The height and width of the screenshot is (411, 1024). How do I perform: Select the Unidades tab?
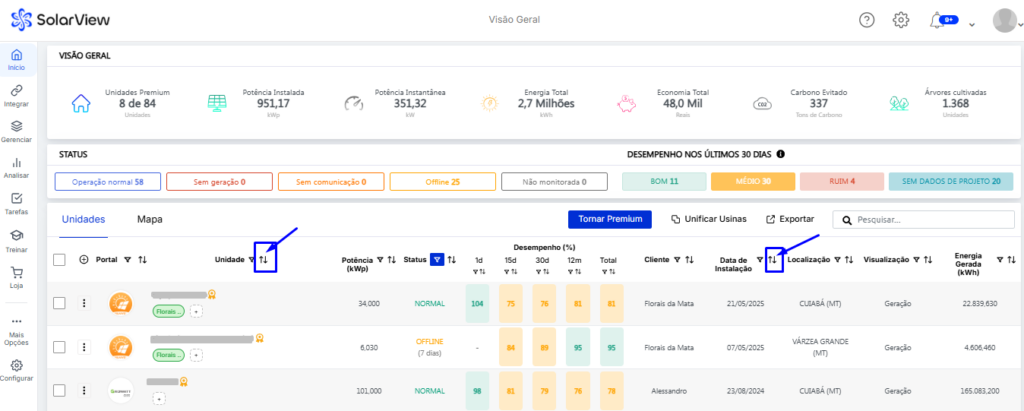[x=84, y=219]
